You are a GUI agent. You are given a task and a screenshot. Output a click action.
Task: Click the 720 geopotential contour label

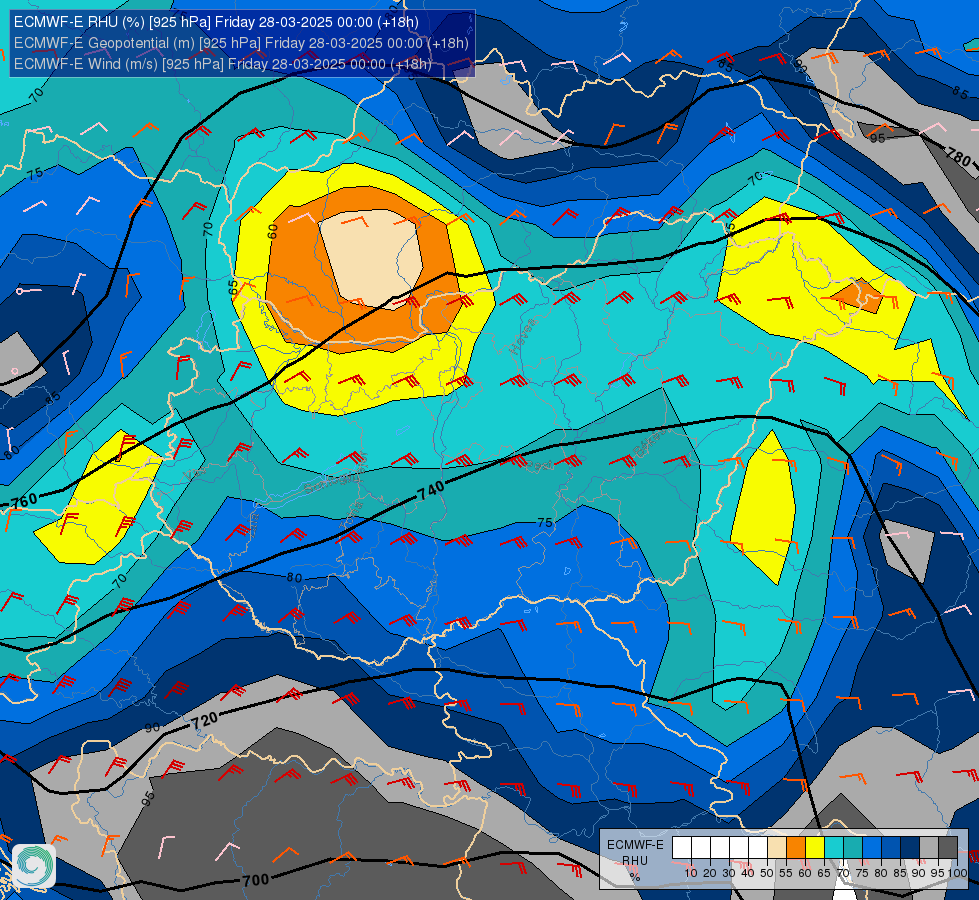(204, 721)
